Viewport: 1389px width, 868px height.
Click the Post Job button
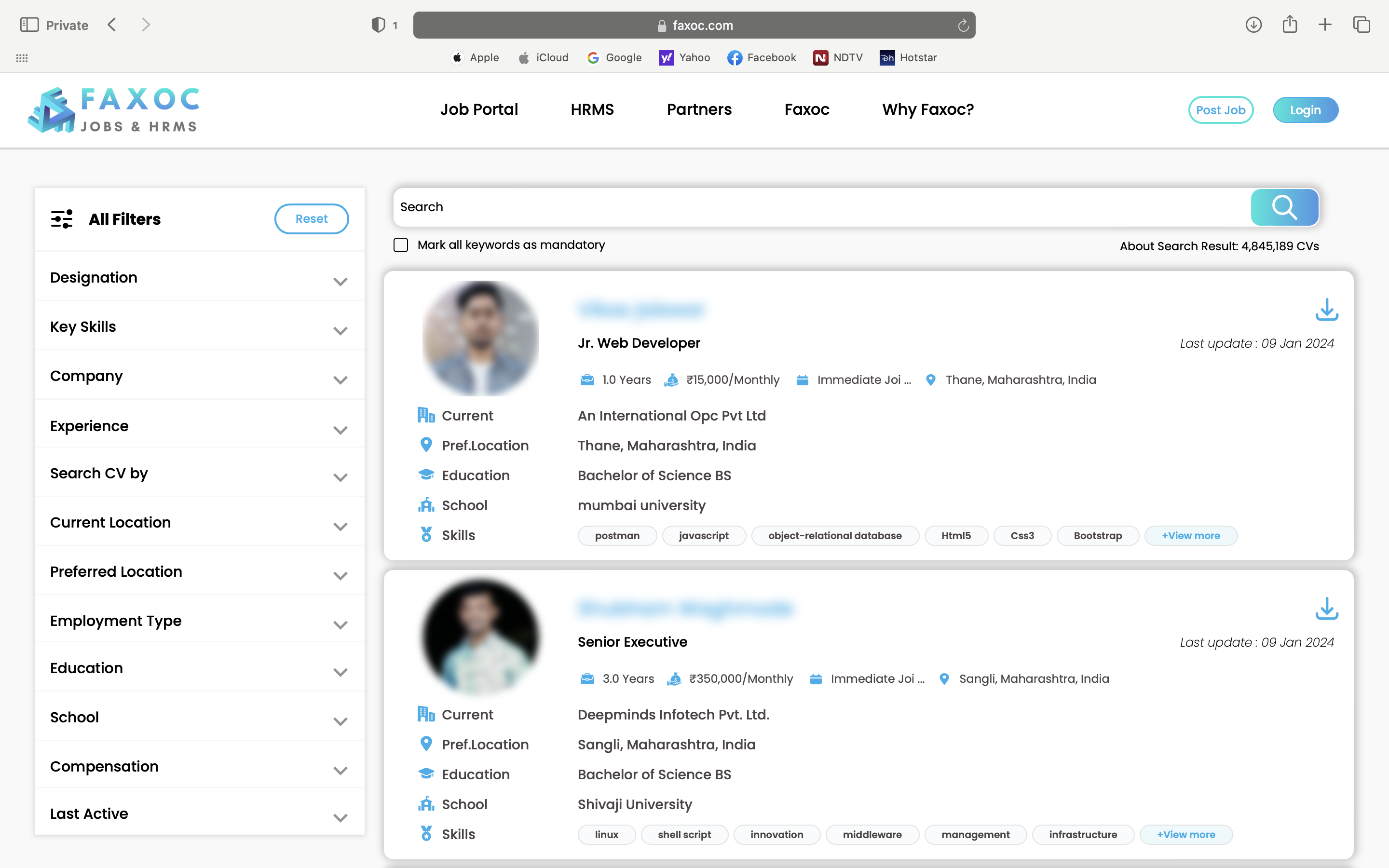click(x=1220, y=109)
